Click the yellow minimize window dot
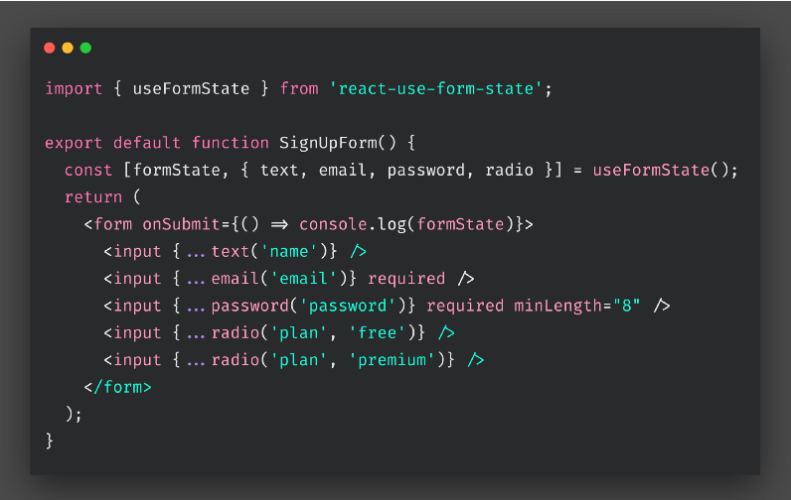The image size is (791, 500). coord(68,48)
